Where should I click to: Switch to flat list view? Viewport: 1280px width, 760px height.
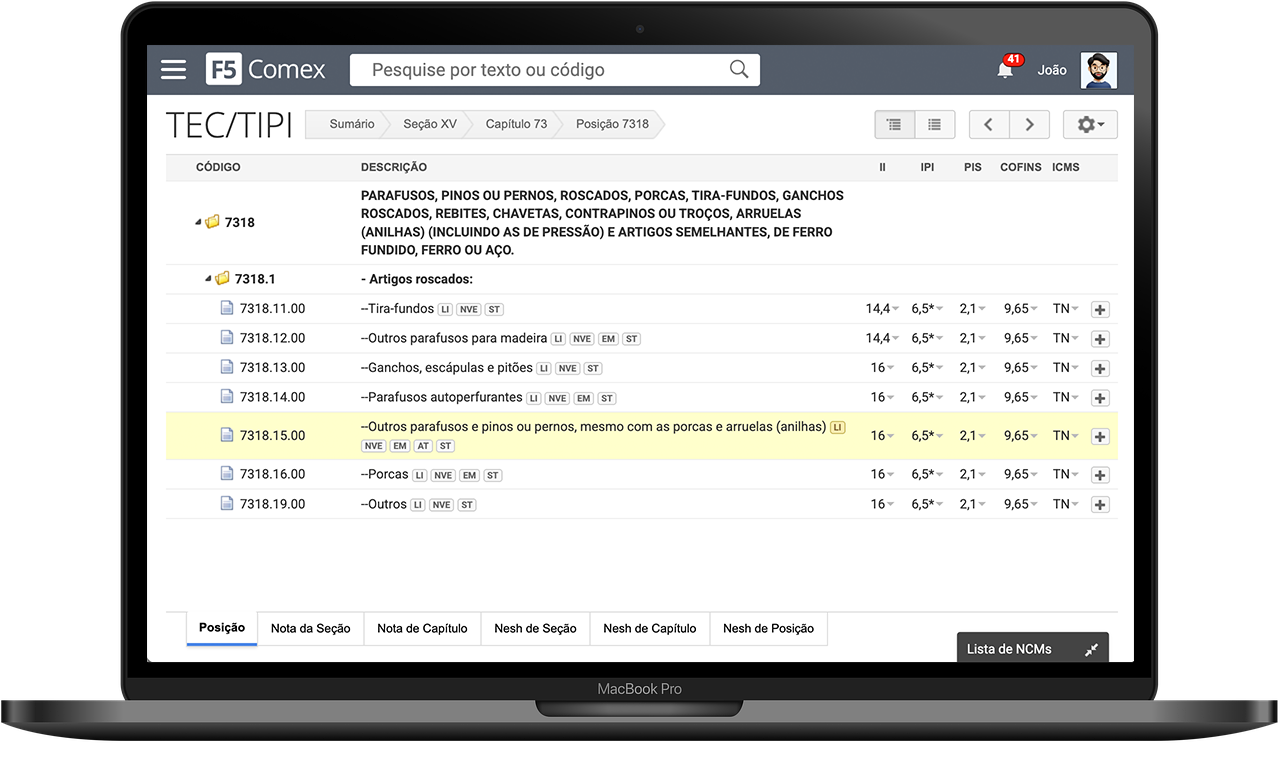[x=934, y=125]
